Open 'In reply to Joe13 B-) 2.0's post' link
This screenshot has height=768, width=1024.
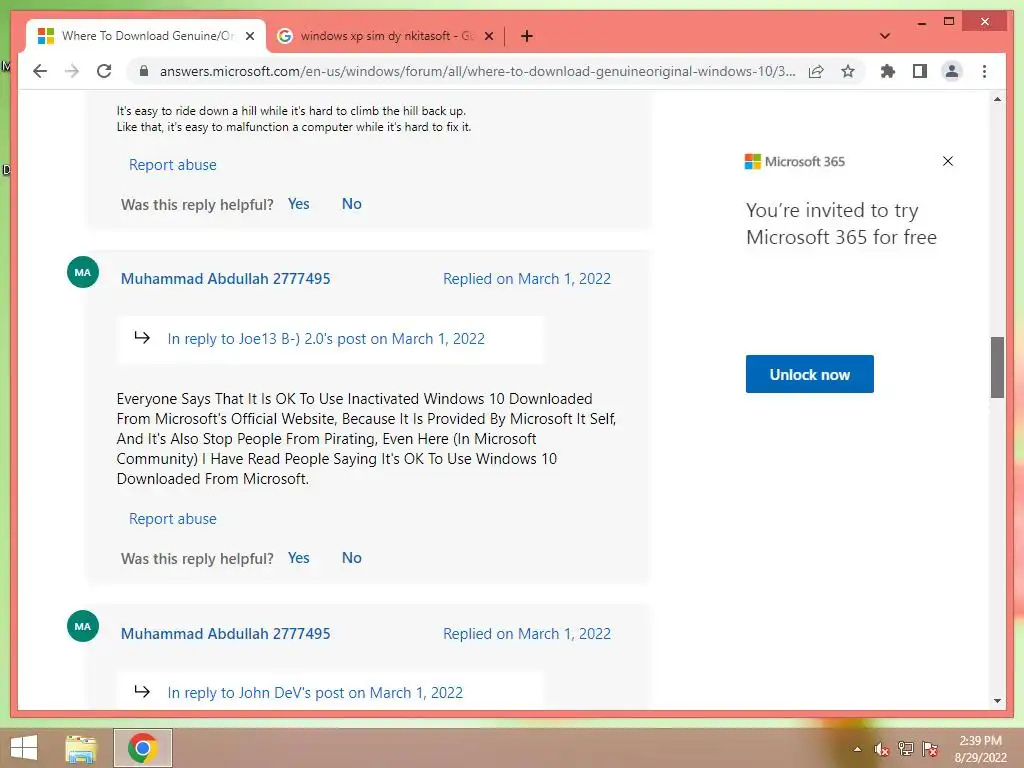(326, 339)
